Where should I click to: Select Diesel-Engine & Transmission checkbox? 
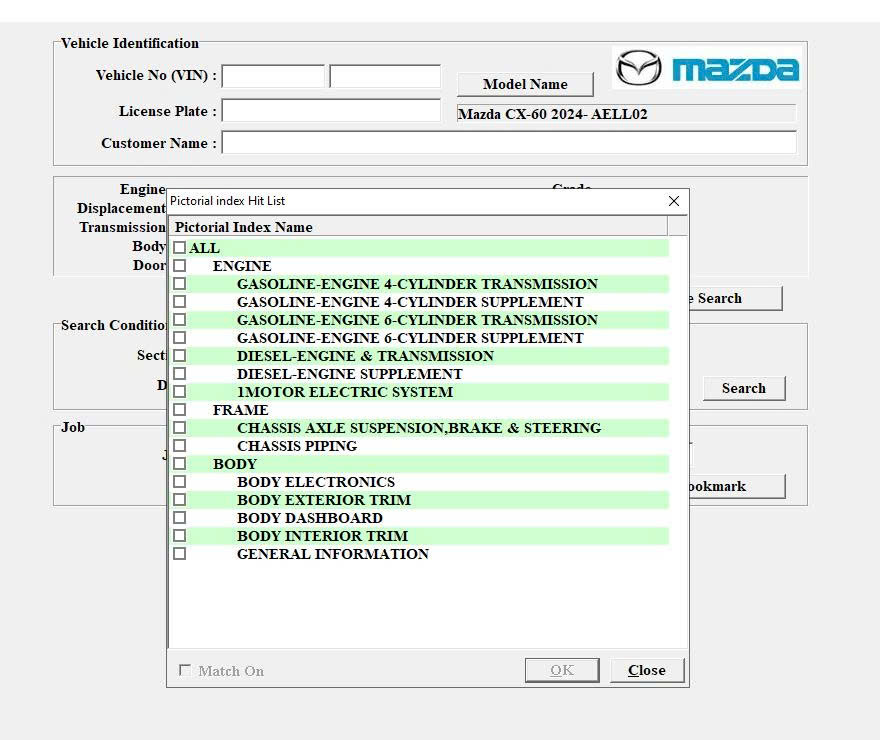pyautogui.click(x=180, y=356)
